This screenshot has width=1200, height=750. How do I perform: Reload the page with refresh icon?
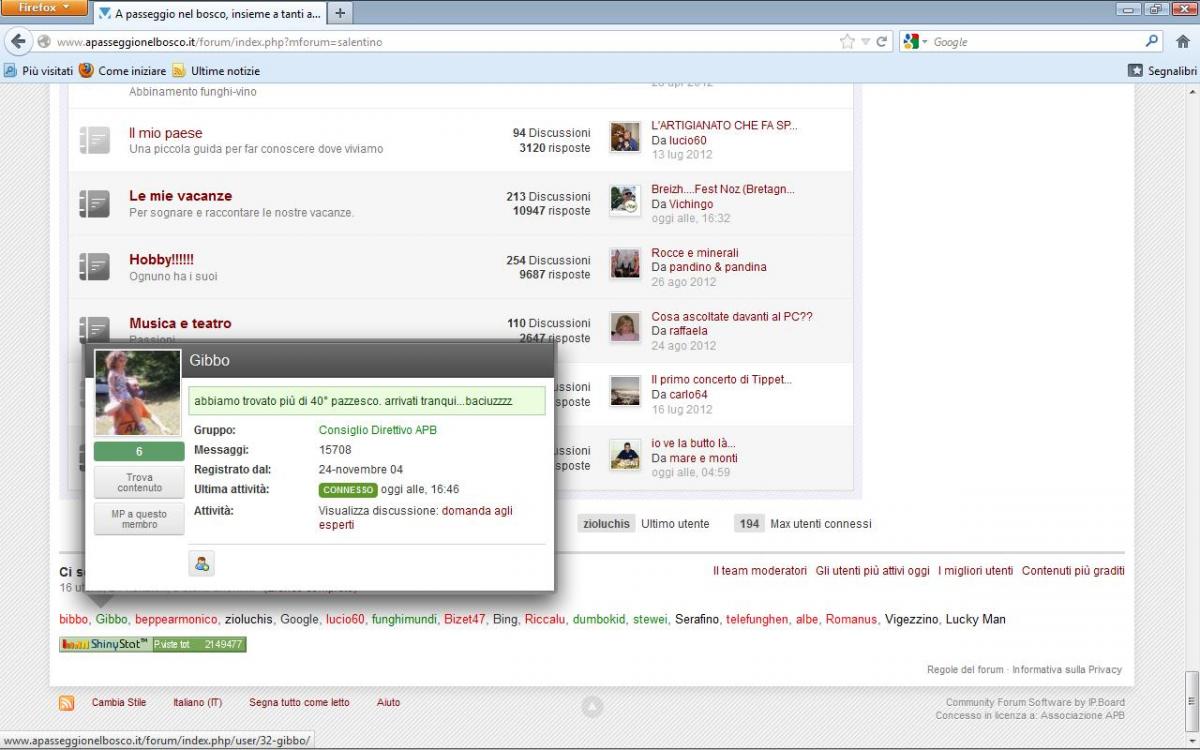tap(882, 42)
